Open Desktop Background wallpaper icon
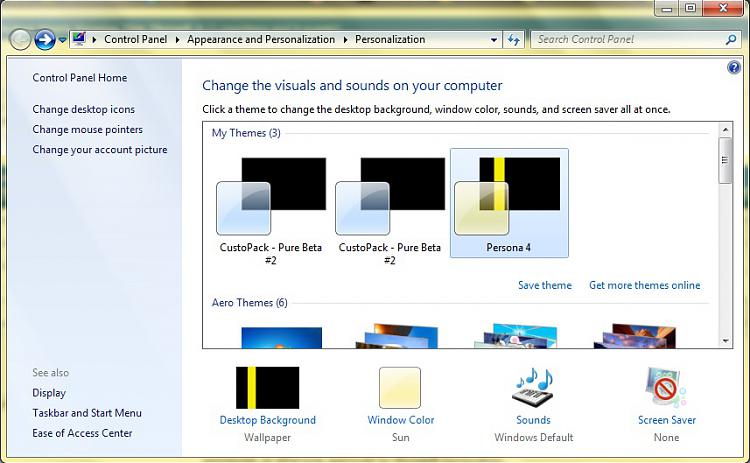The width and height of the screenshot is (750, 463). click(x=267, y=387)
